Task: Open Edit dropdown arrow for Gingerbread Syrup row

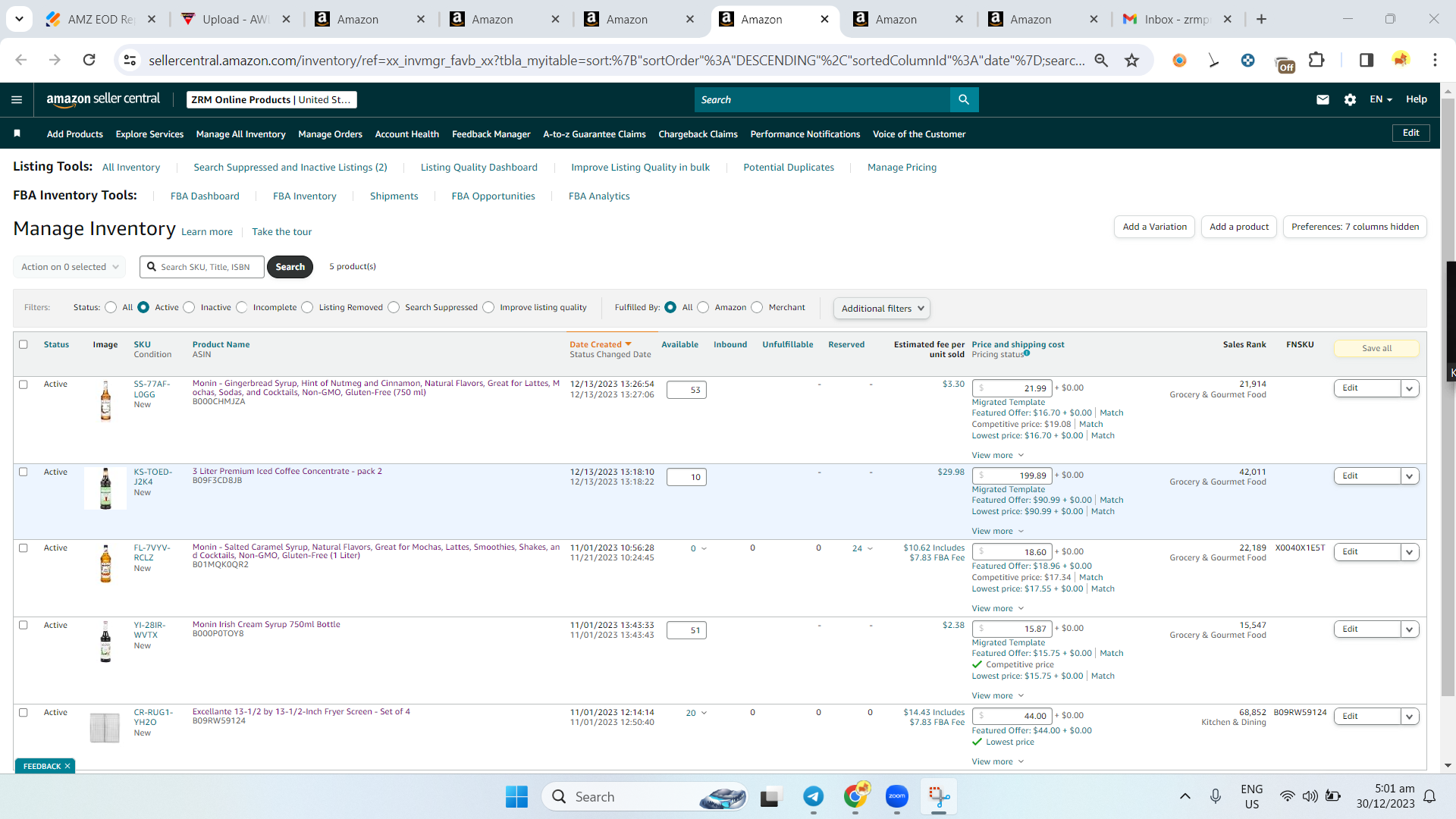Action: 1410,388
